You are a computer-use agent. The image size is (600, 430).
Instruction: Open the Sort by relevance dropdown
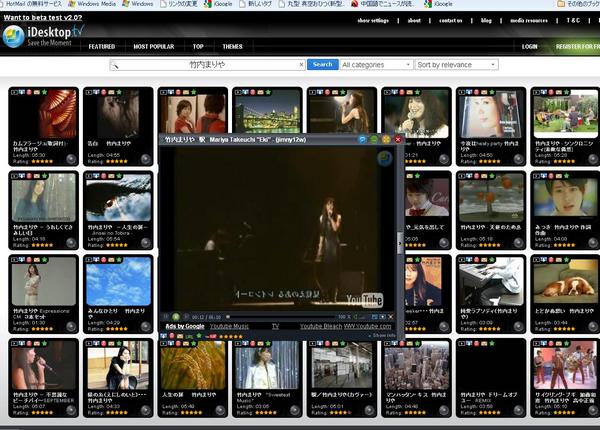(457, 65)
